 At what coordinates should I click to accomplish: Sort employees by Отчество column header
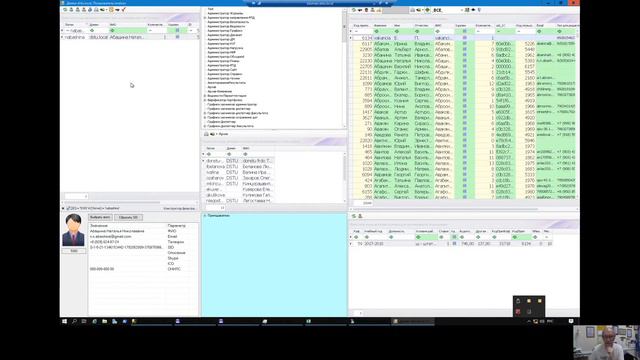point(422,26)
